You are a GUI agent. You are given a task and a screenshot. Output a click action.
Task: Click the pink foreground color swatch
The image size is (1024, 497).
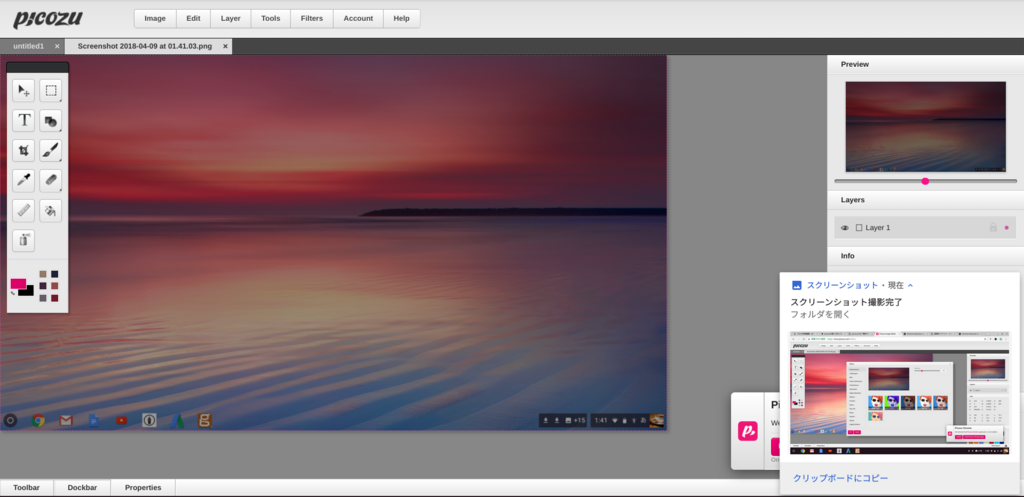[18, 283]
